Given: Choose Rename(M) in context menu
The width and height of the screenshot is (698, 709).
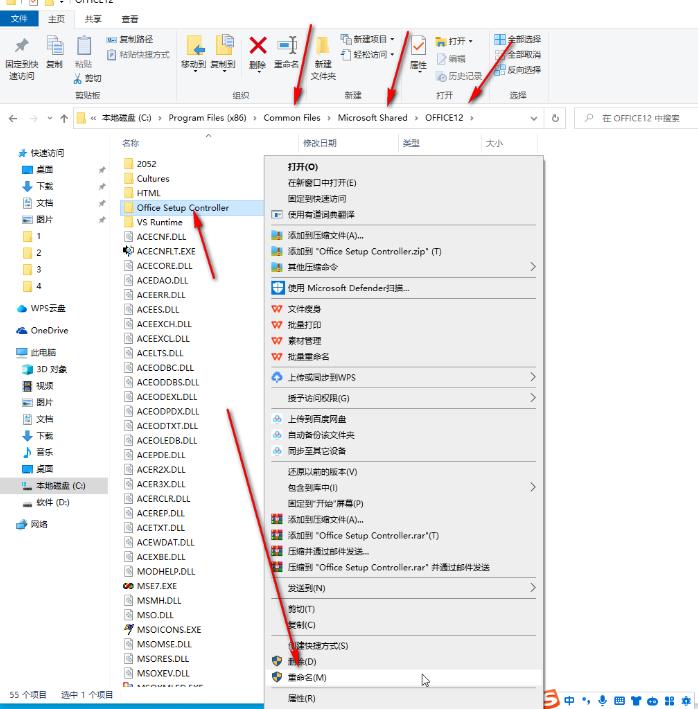Looking at the screenshot, I should 404,677.
